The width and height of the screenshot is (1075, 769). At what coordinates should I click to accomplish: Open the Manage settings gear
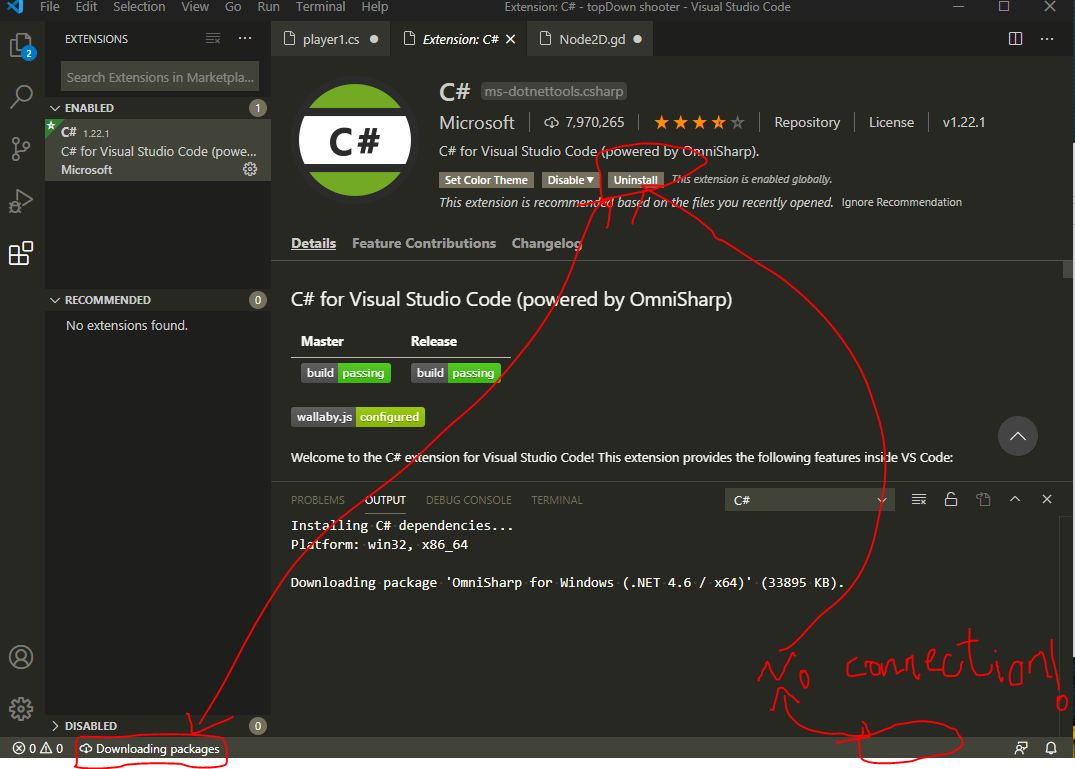click(x=21, y=710)
